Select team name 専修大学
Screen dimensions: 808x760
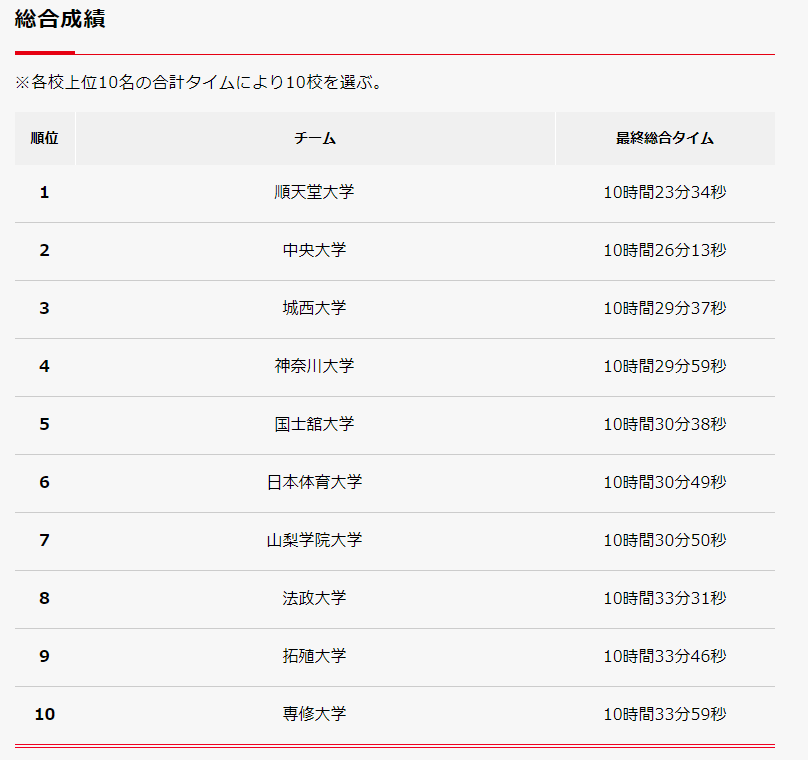point(314,714)
